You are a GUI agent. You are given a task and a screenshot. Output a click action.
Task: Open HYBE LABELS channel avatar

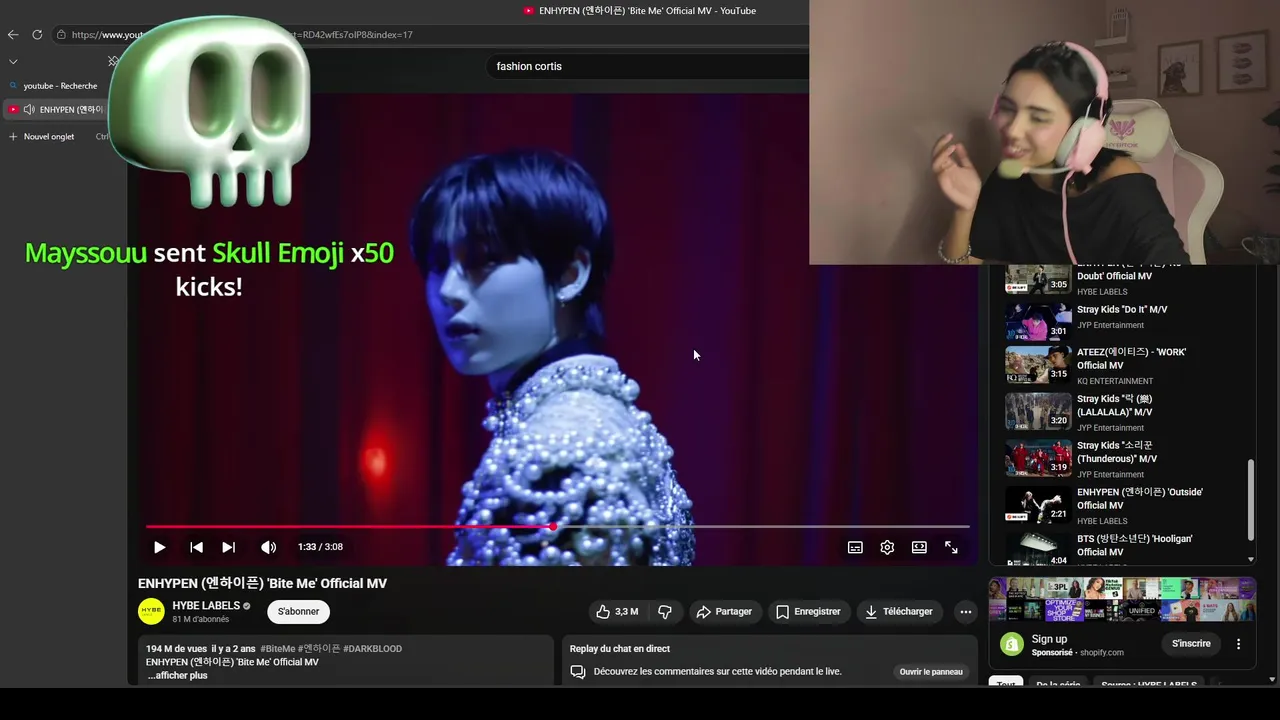click(x=151, y=611)
